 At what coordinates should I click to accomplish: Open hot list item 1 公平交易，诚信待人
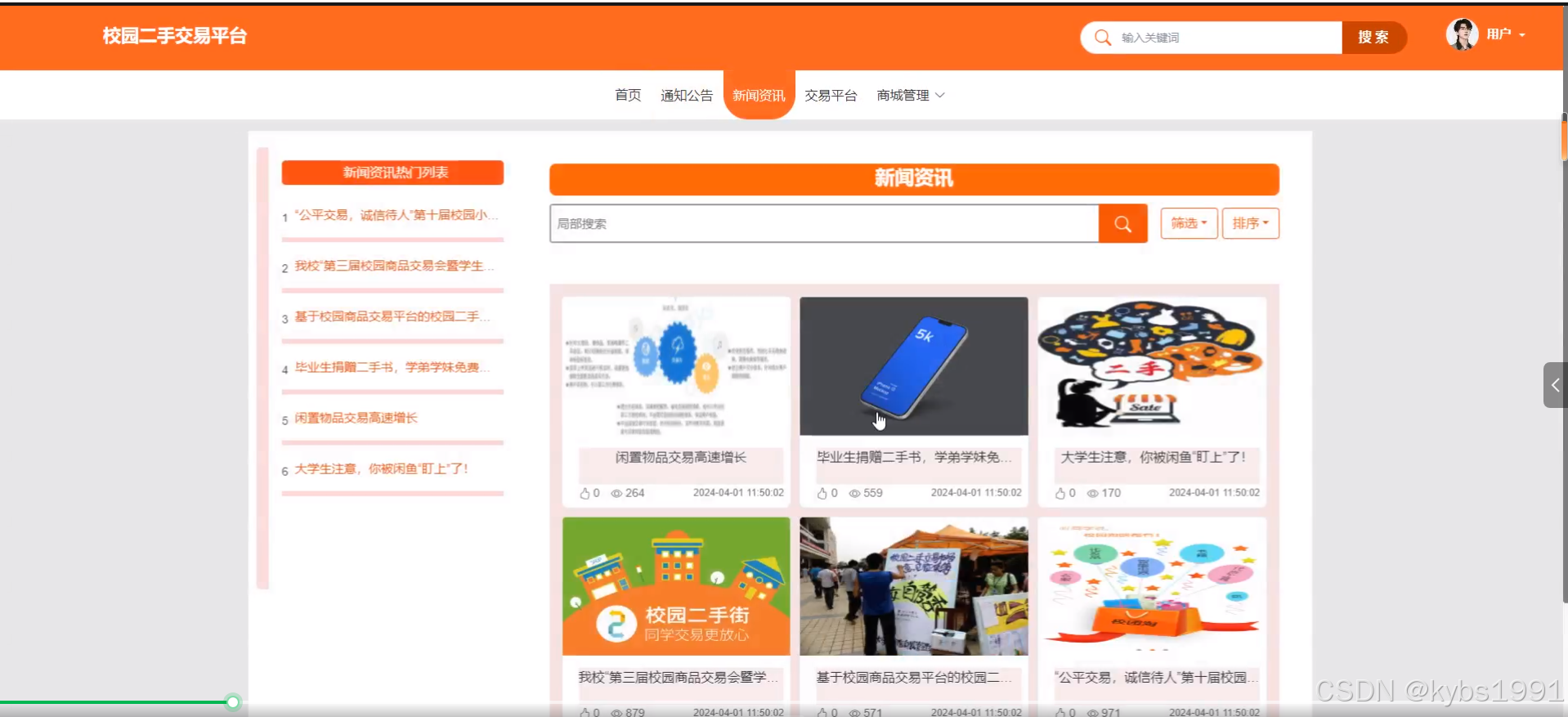click(x=396, y=215)
